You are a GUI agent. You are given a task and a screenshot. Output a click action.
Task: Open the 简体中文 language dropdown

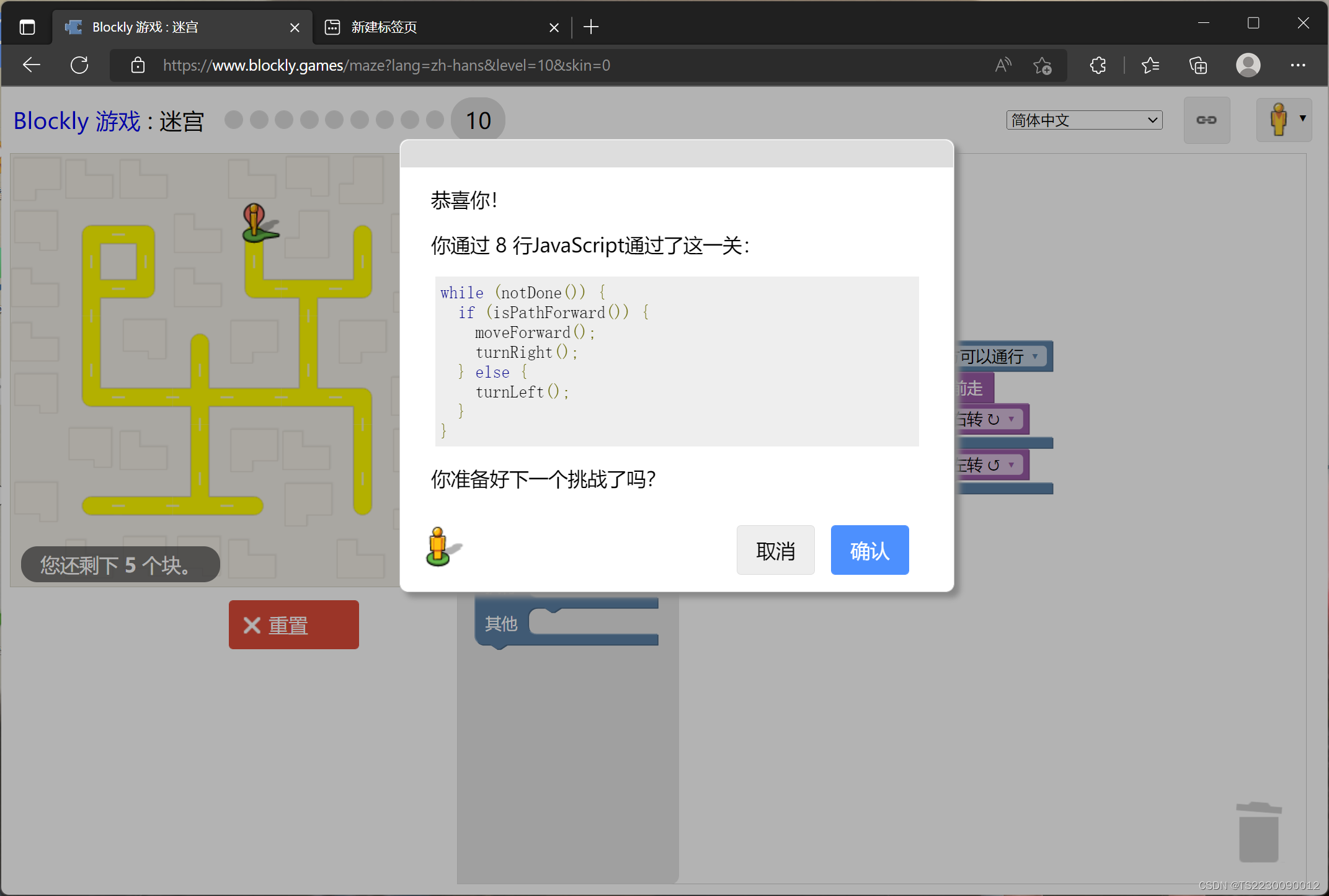pos(1083,120)
